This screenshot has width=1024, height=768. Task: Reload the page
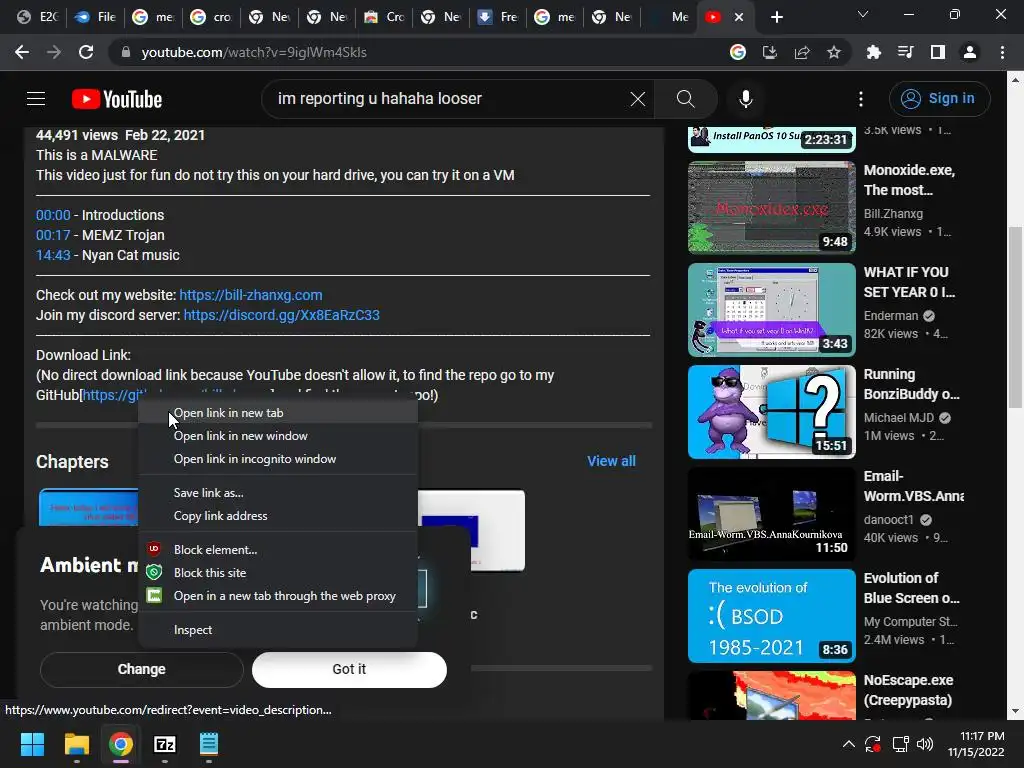pos(86,52)
